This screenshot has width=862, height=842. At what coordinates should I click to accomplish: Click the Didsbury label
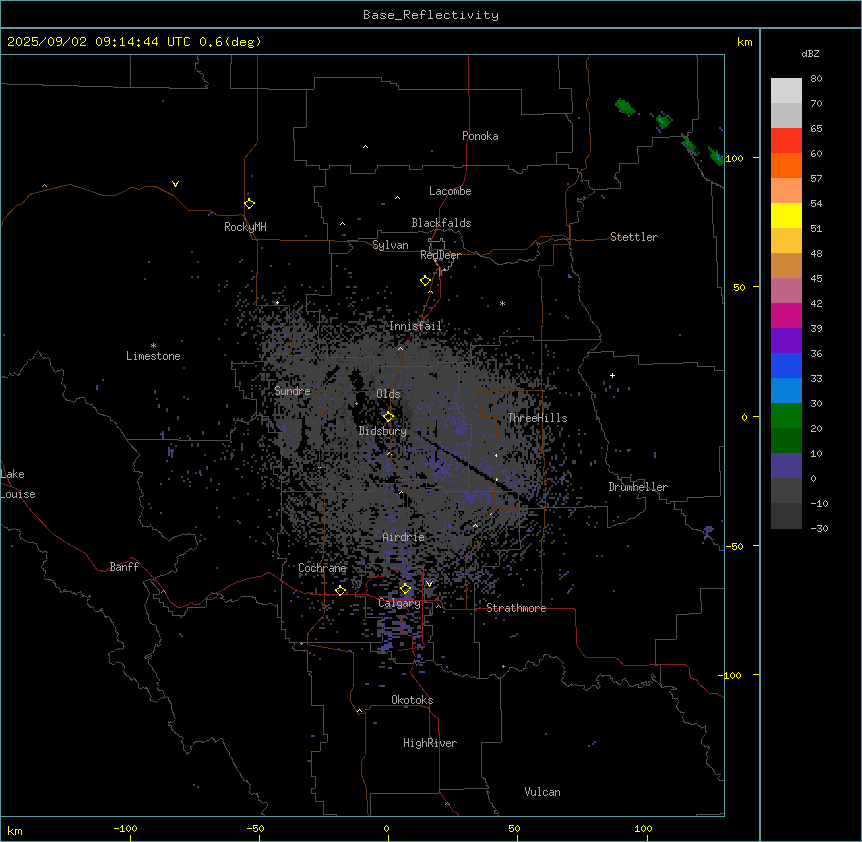382,431
